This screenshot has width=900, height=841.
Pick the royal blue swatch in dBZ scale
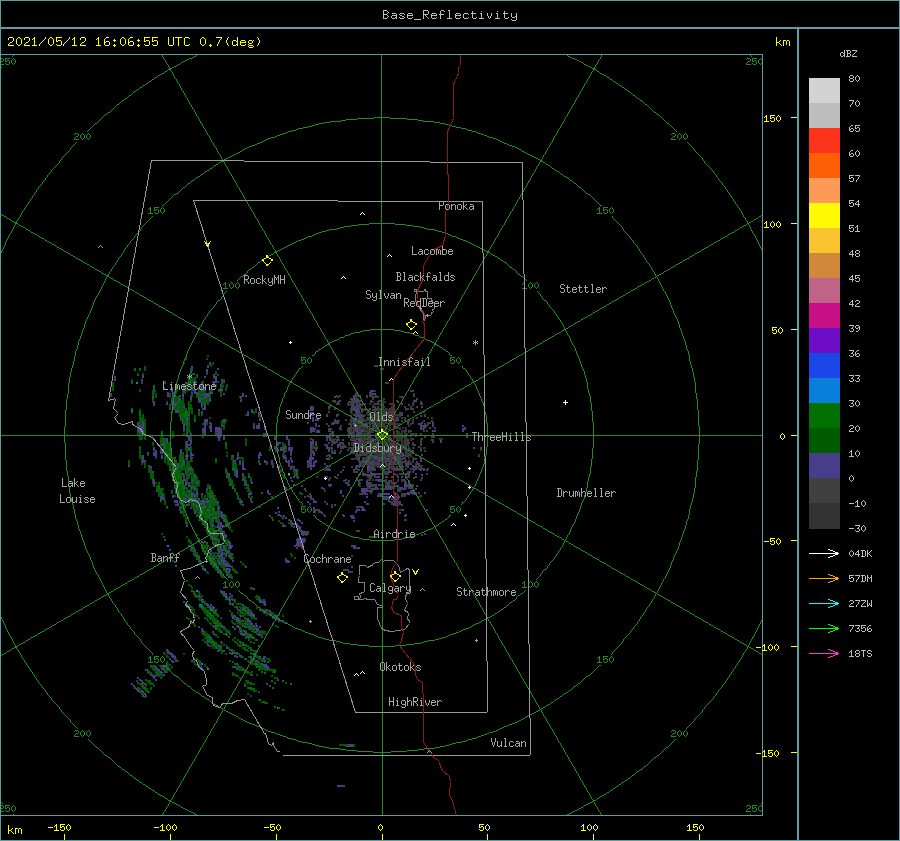coord(824,365)
